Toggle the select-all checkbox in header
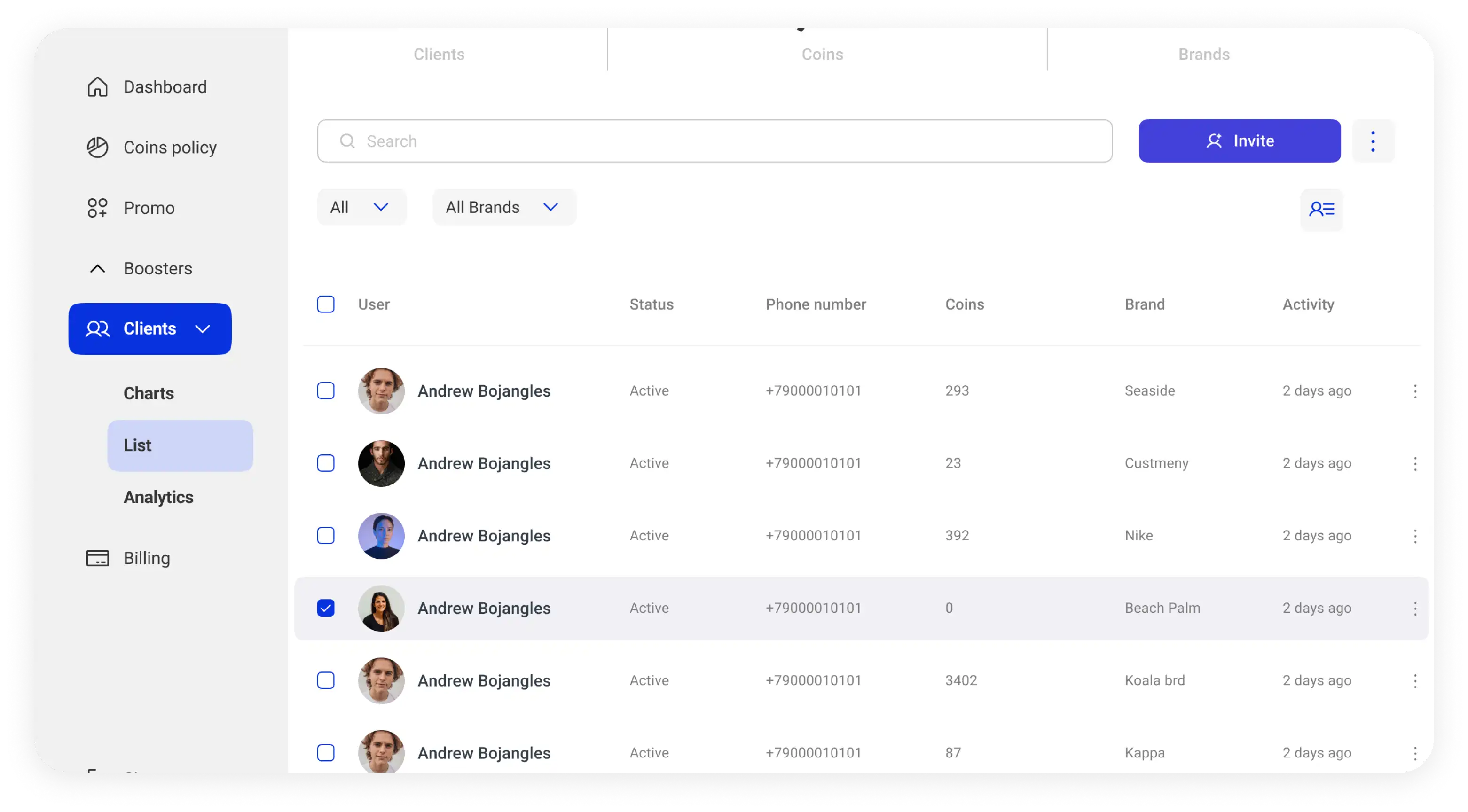 tap(326, 304)
